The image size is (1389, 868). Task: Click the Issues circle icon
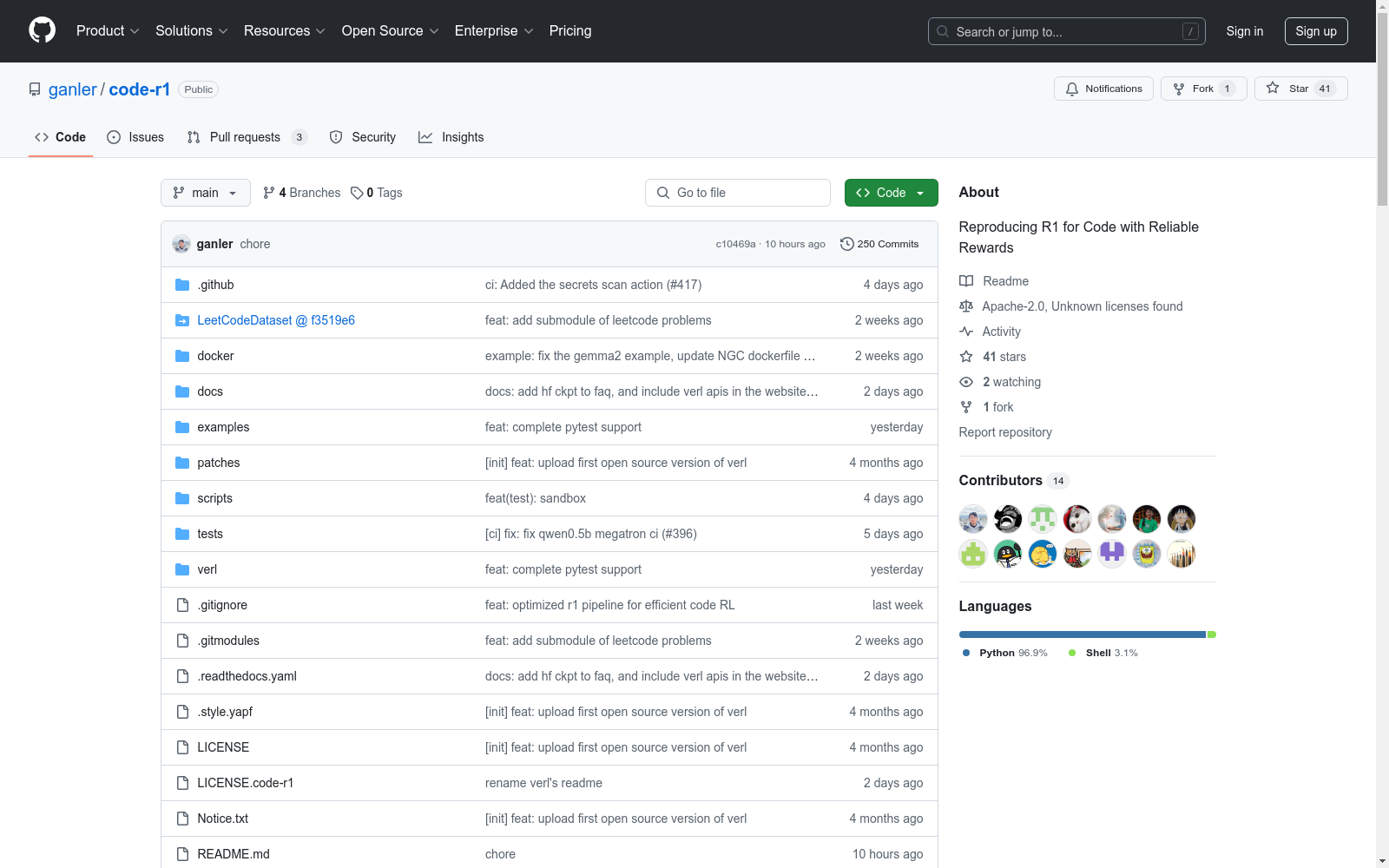(114, 137)
